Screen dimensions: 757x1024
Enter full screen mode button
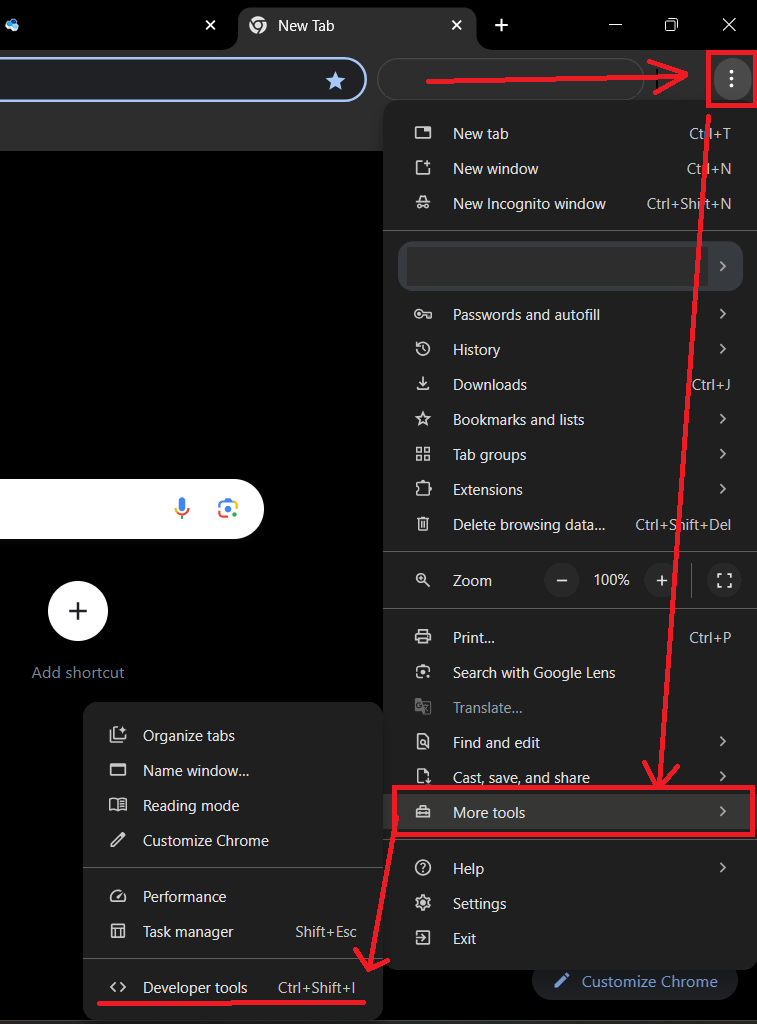[724, 580]
